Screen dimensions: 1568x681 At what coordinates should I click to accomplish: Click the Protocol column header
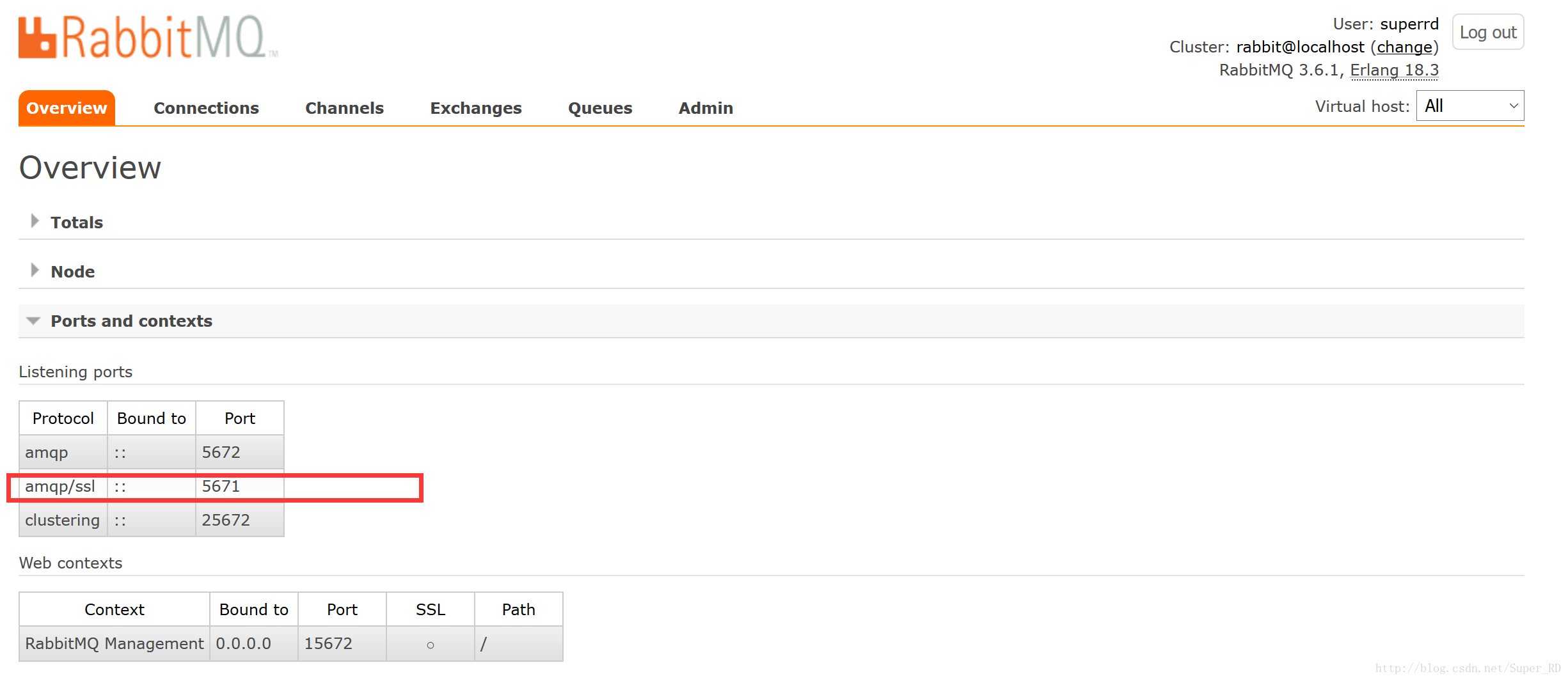(x=63, y=418)
